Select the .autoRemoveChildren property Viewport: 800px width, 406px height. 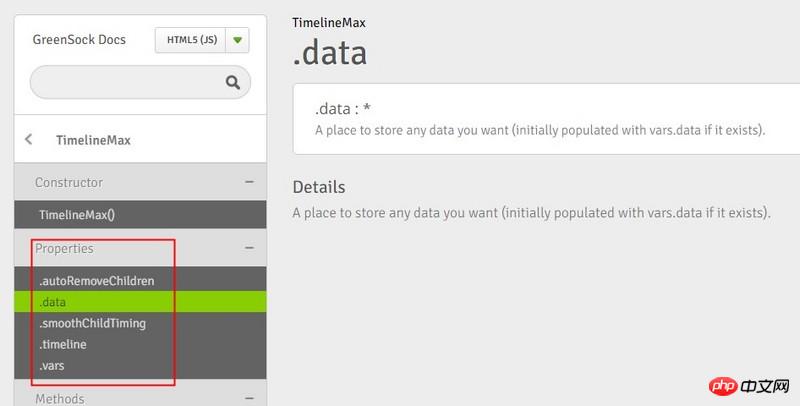point(96,281)
